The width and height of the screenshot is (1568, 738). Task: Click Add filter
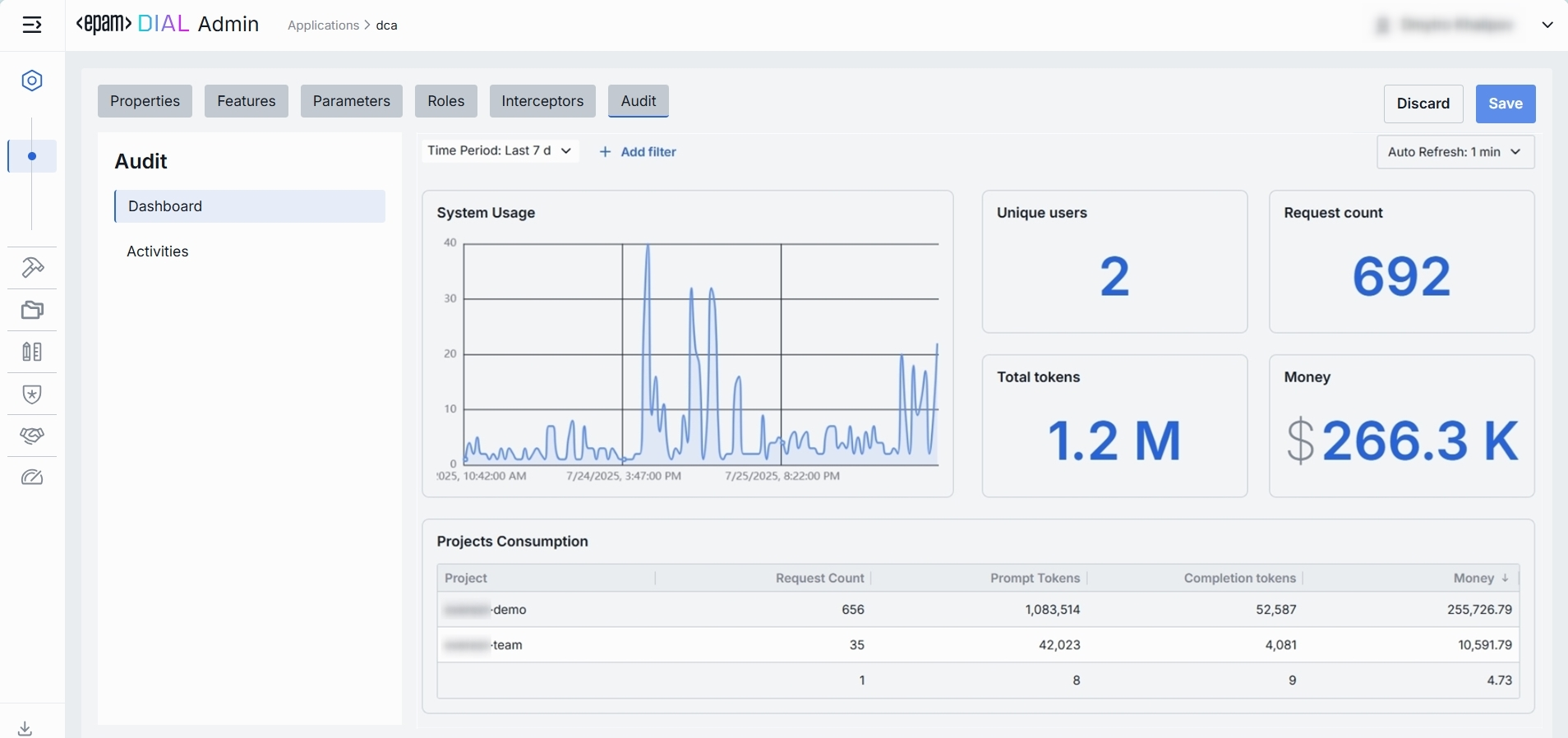[638, 152]
